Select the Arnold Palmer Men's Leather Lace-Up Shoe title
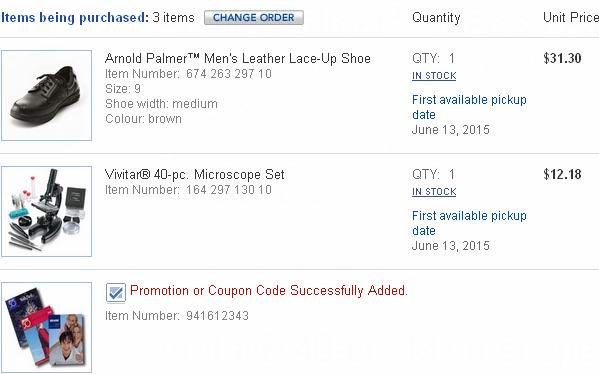 (238, 58)
